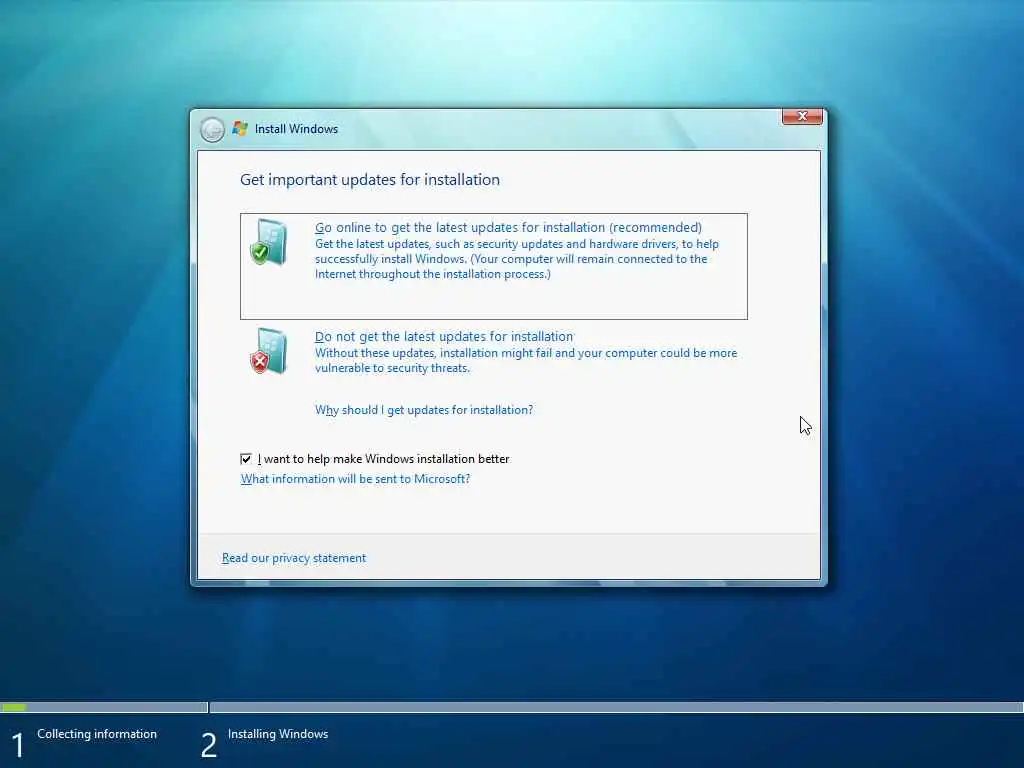The width and height of the screenshot is (1024, 768).
Task: Click the Collecting information step label
Action: [97, 734]
